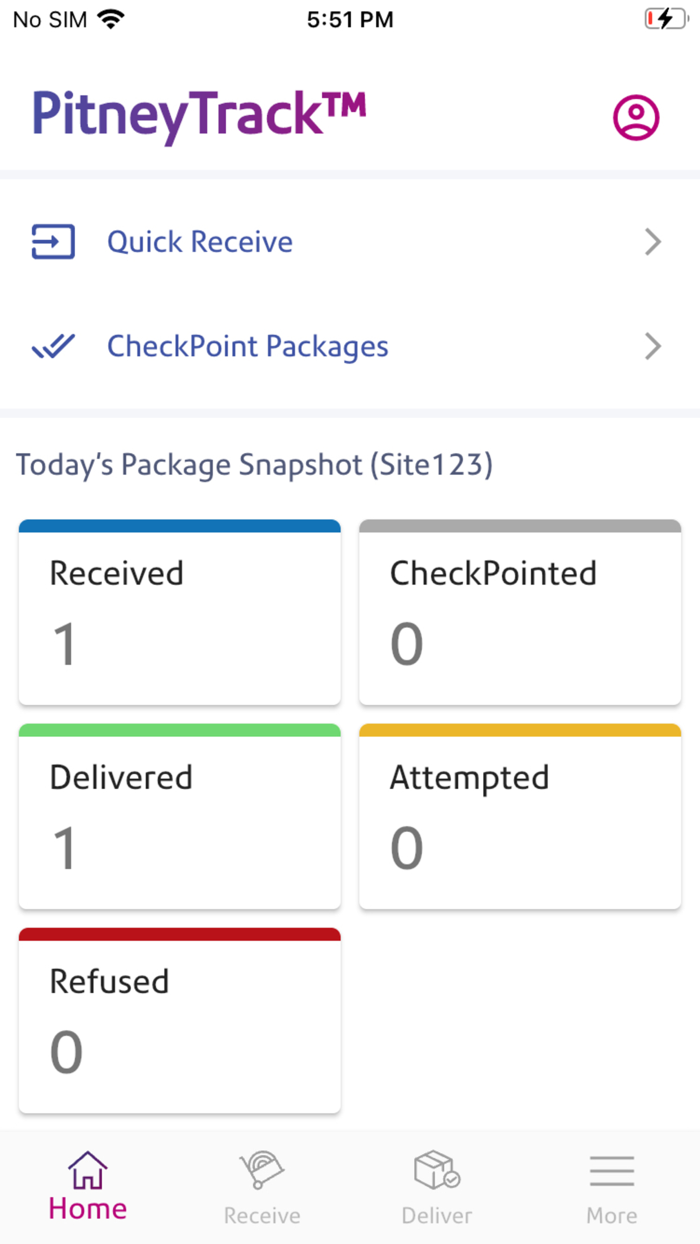
Task: Tap the battery charging indicator
Action: coord(666,19)
